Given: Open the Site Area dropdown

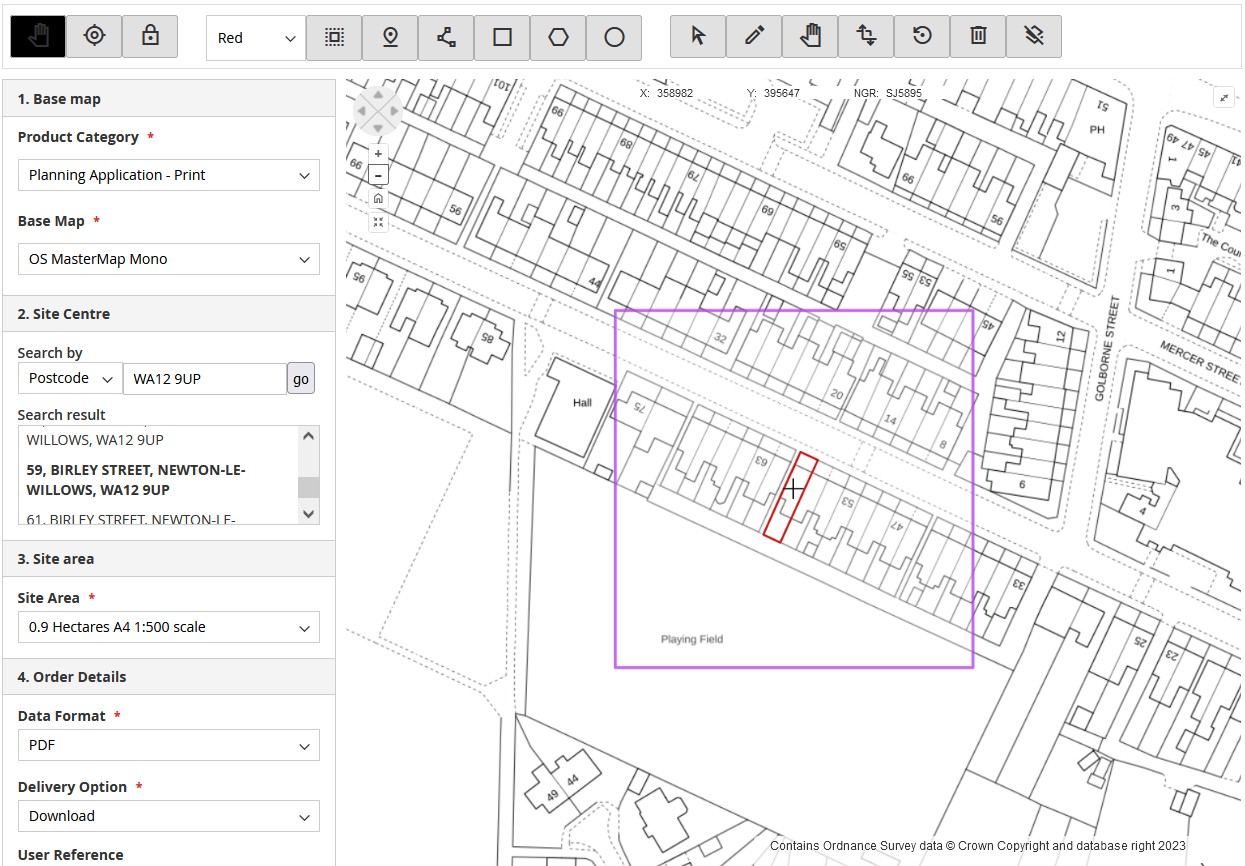Looking at the screenshot, I should 169,627.
